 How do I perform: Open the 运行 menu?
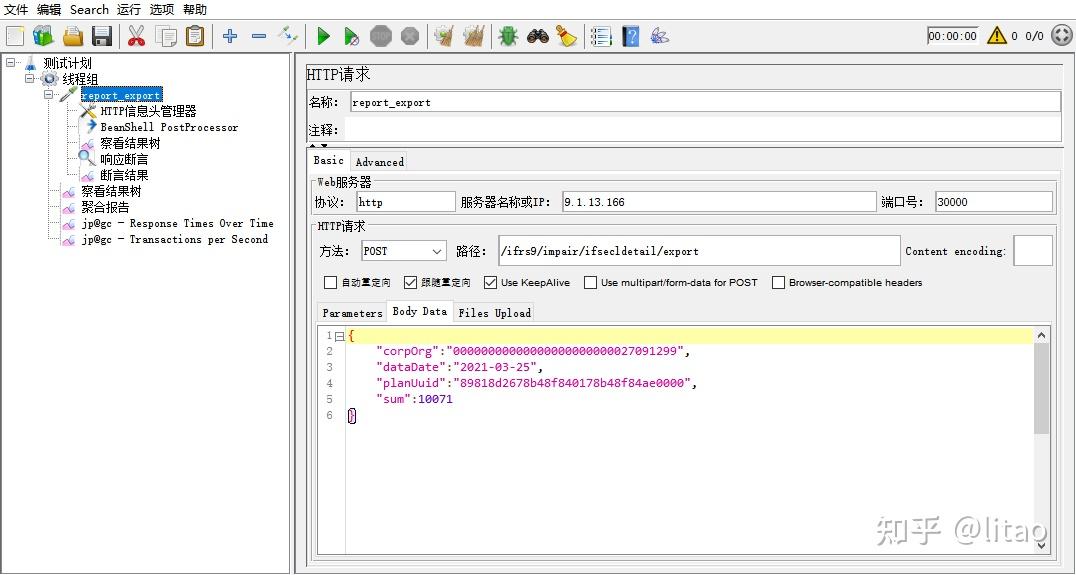(x=129, y=10)
